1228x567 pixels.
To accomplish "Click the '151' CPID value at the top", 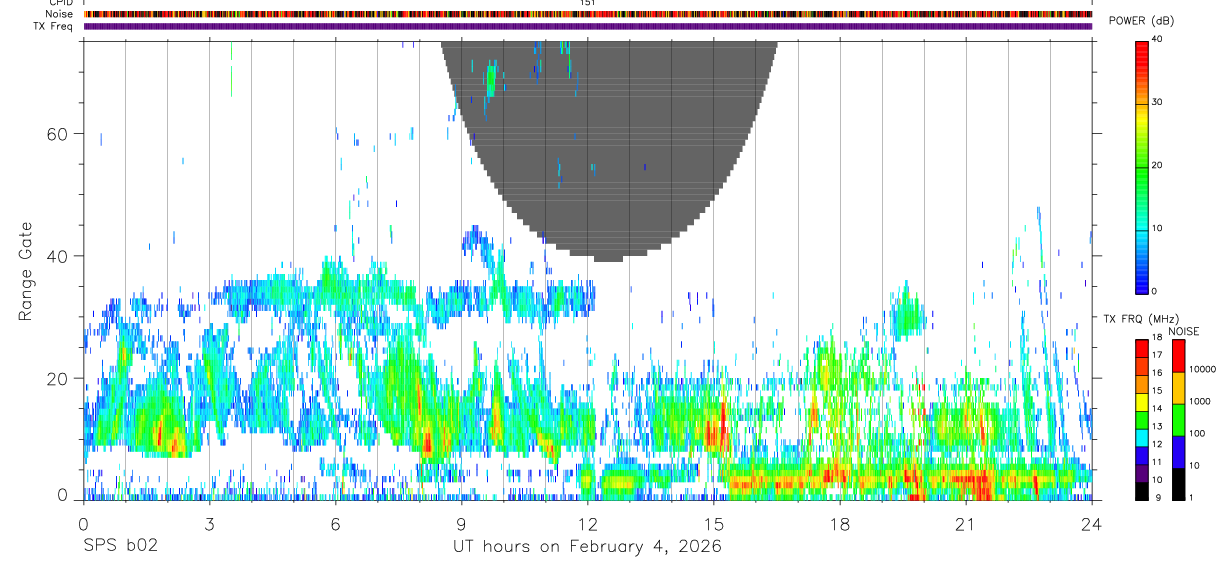I will pyautogui.click(x=588, y=3).
